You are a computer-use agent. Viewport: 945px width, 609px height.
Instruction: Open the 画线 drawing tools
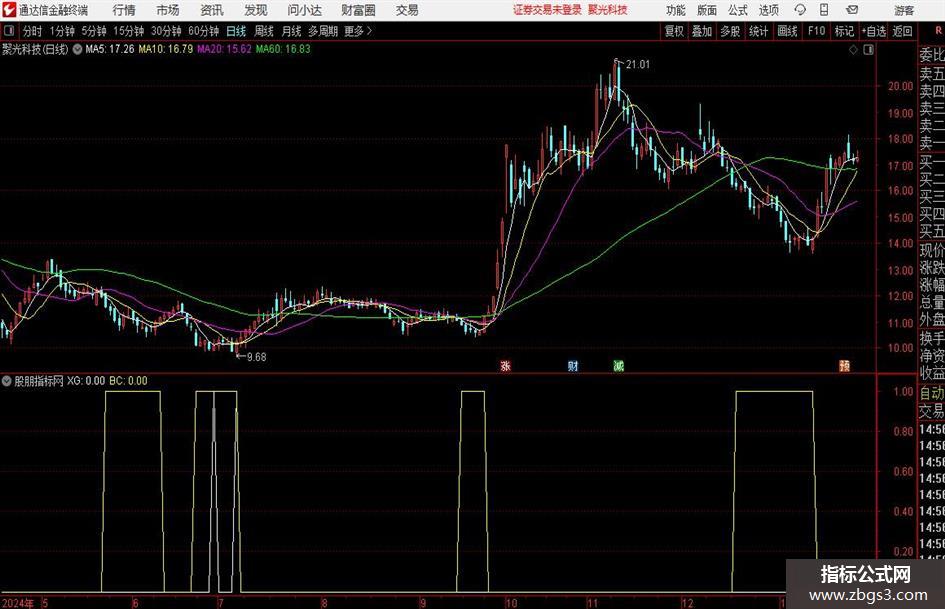coord(787,31)
